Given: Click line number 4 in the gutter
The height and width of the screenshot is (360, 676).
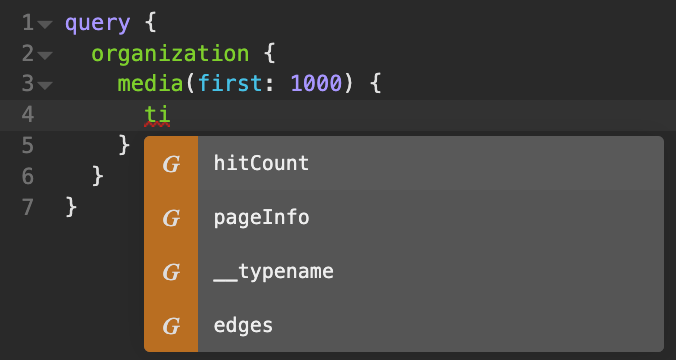Looking at the screenshot, I should [x=28, y=115].
